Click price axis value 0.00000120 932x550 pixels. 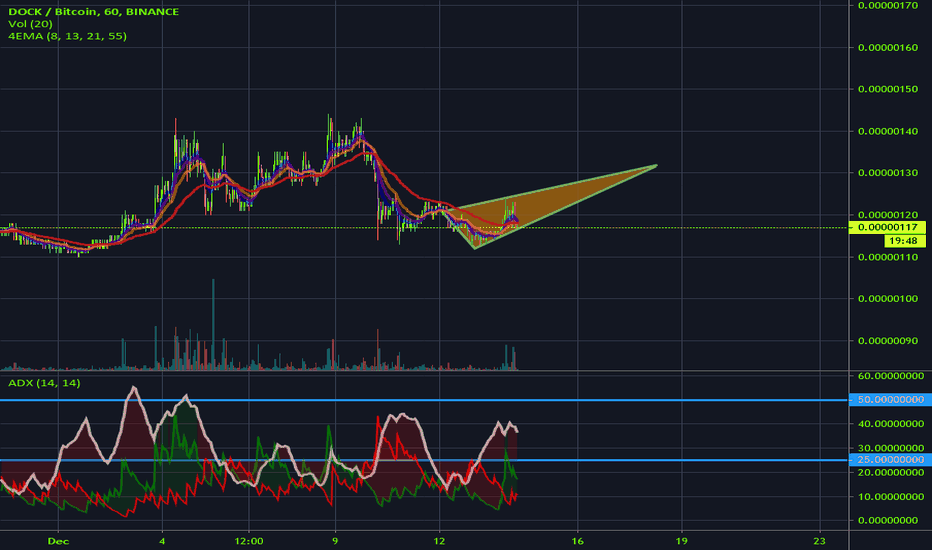[x=888, y=215]
